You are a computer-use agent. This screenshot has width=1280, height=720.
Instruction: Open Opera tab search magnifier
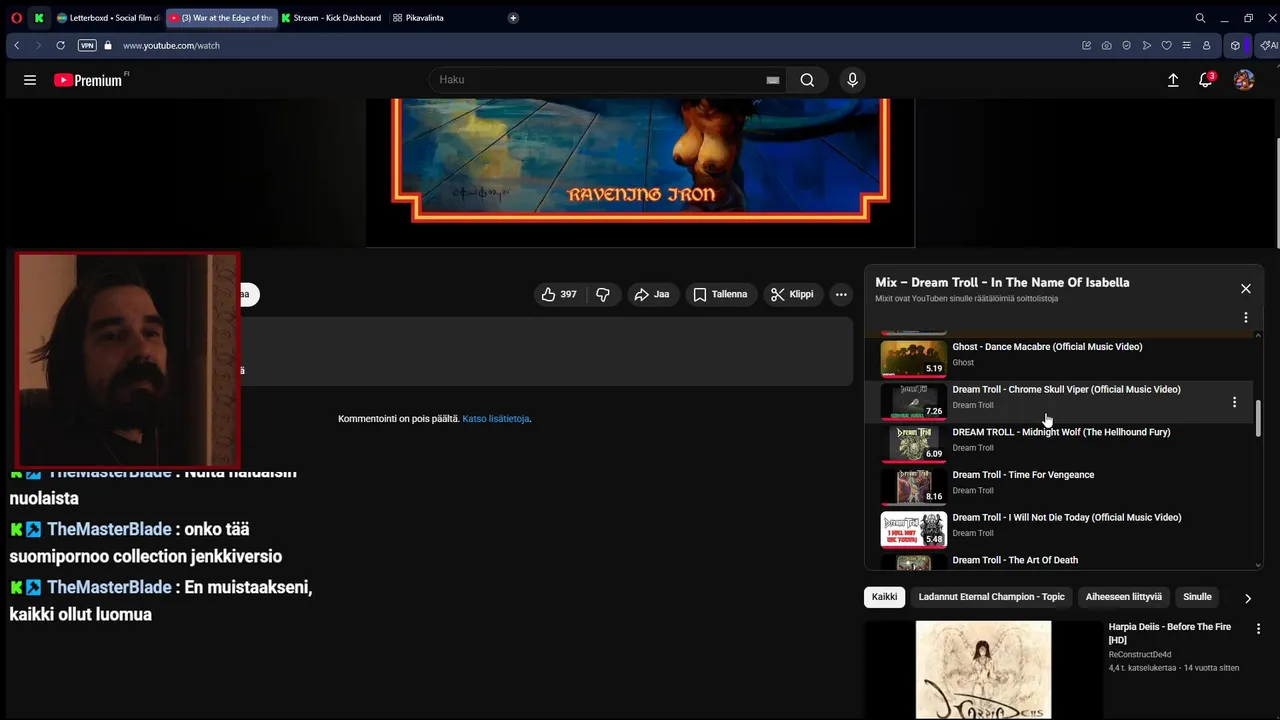[x=1200, y=18]
